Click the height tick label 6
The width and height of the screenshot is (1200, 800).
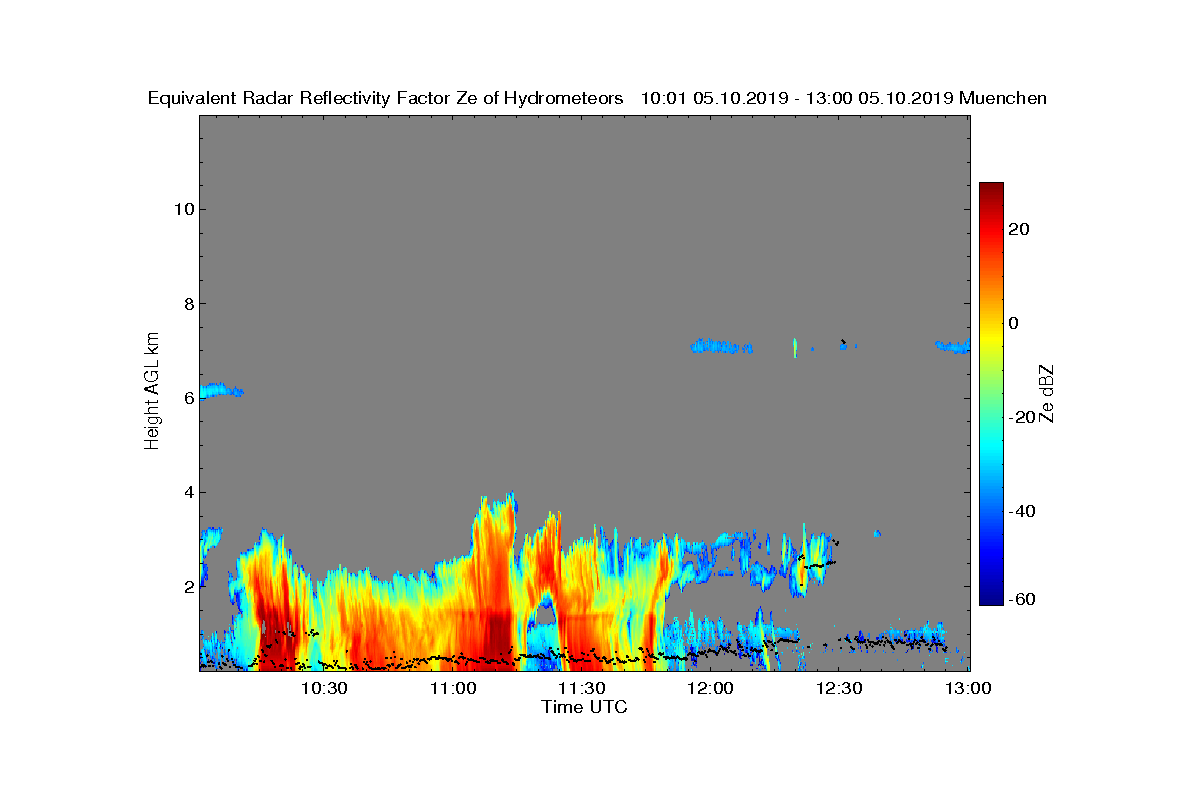click(x=188, y=398)
